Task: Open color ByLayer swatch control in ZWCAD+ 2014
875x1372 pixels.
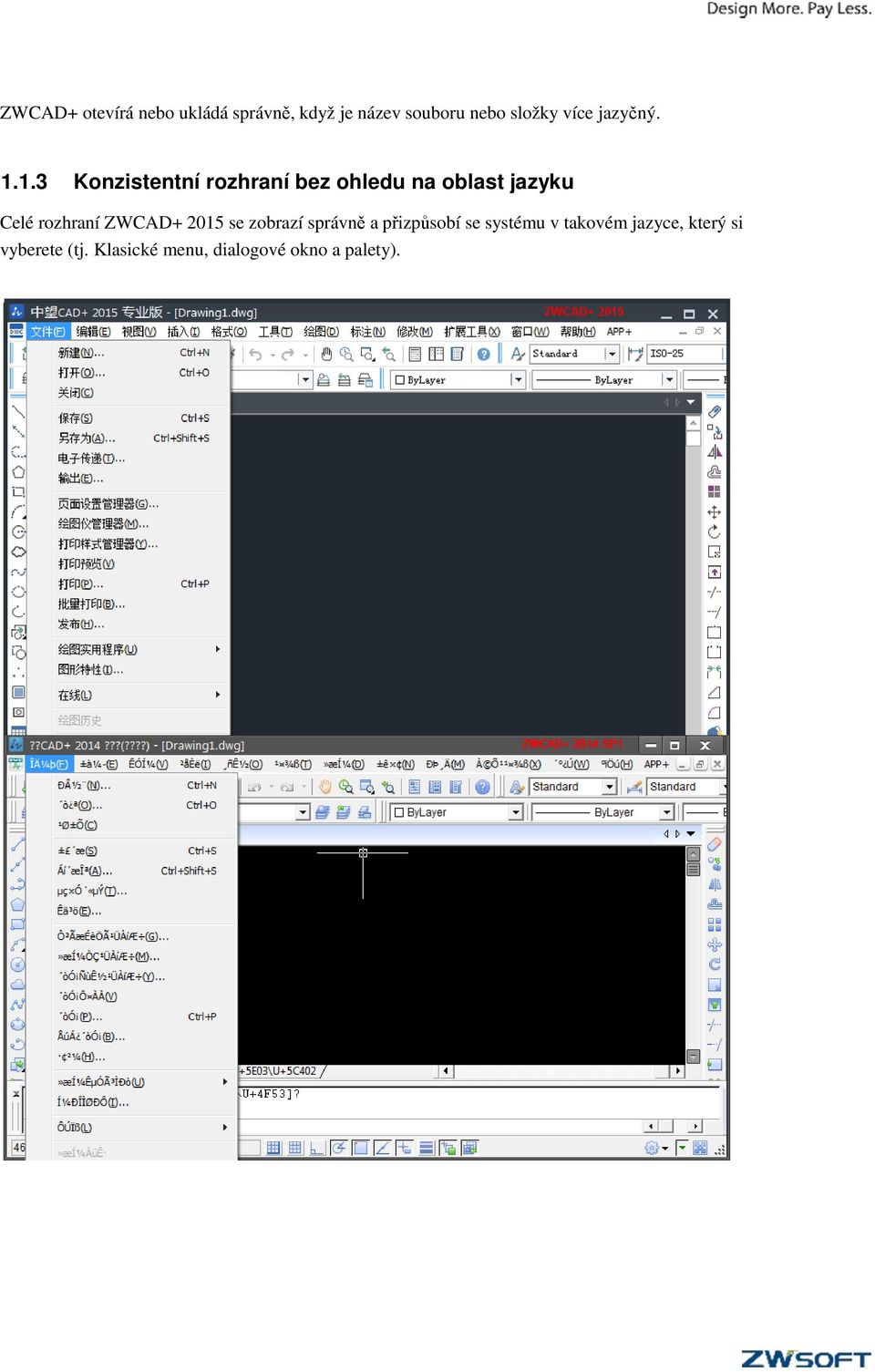Action: (457, 812)
